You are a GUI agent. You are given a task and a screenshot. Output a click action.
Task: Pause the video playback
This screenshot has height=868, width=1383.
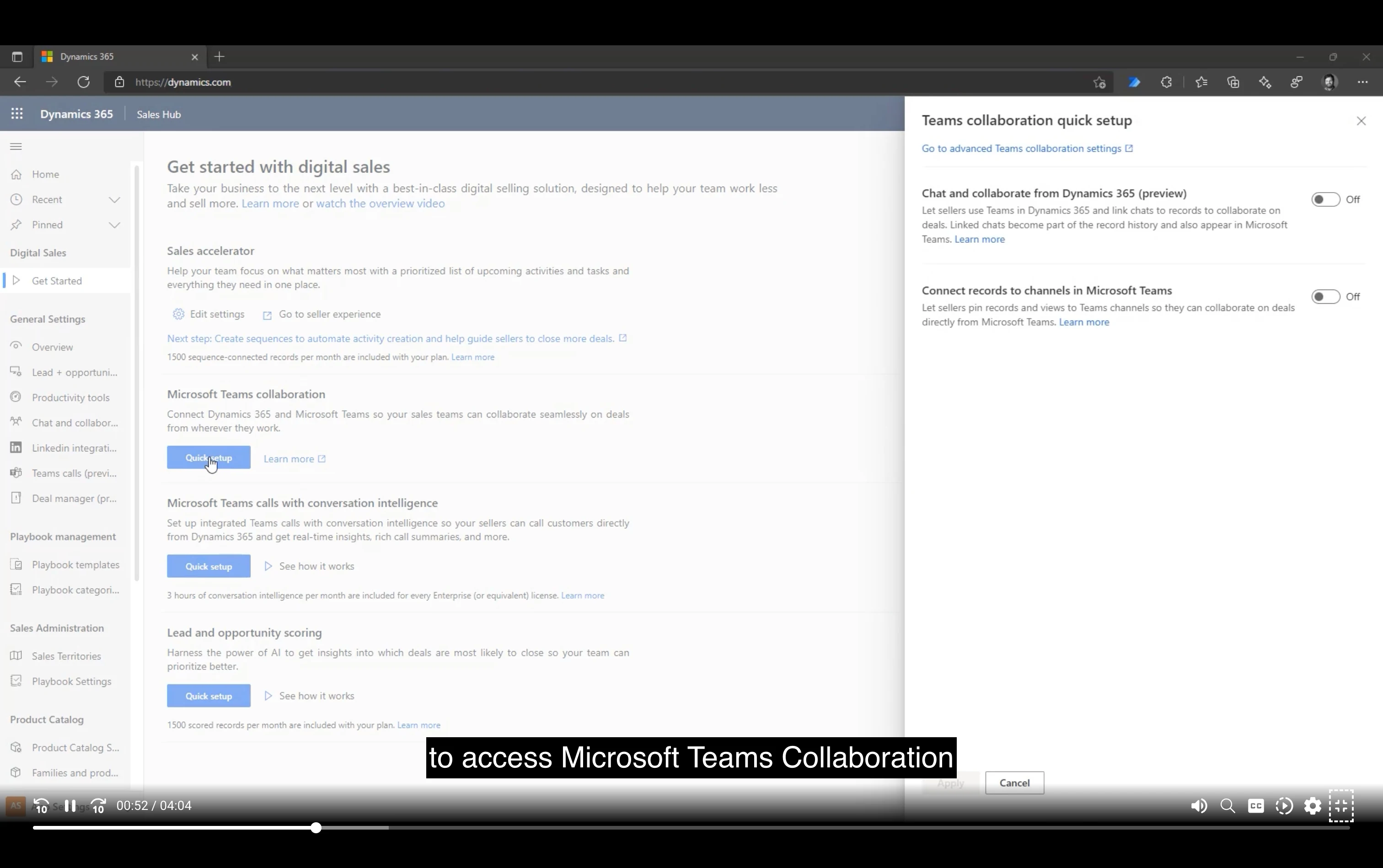coord(70,806)
